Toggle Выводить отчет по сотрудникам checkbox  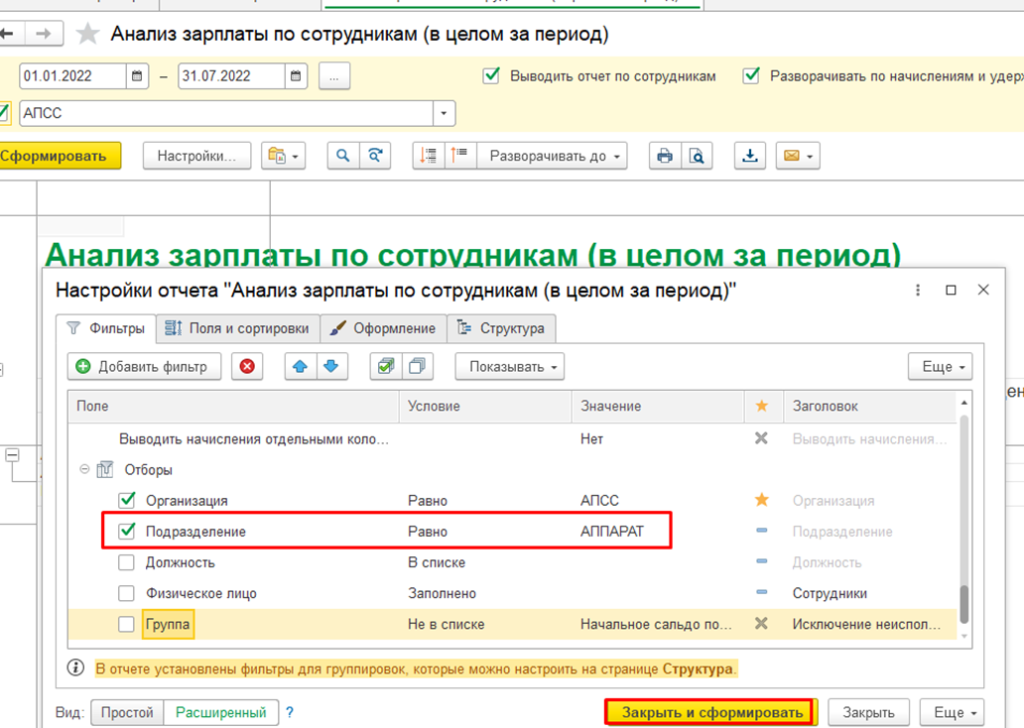[x=491, y=76]
